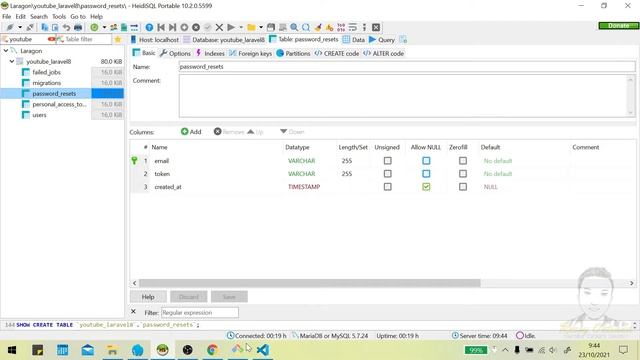Click the yellow open-folder load SQL icon
Screen dimensions: 640x360
click(251, 27)
